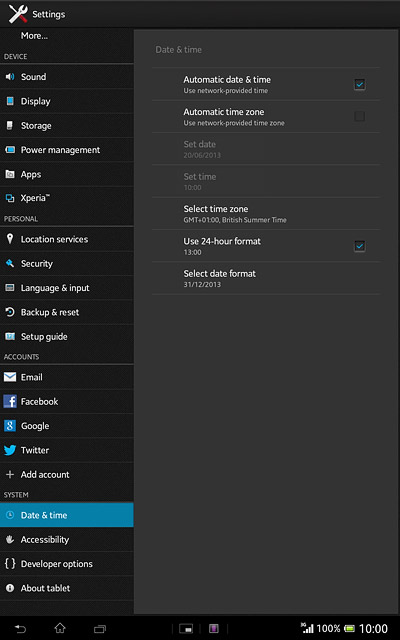Screen dimensions: 400x640
Task: Tap the Twitter bird icon
Action: [10, 450]
